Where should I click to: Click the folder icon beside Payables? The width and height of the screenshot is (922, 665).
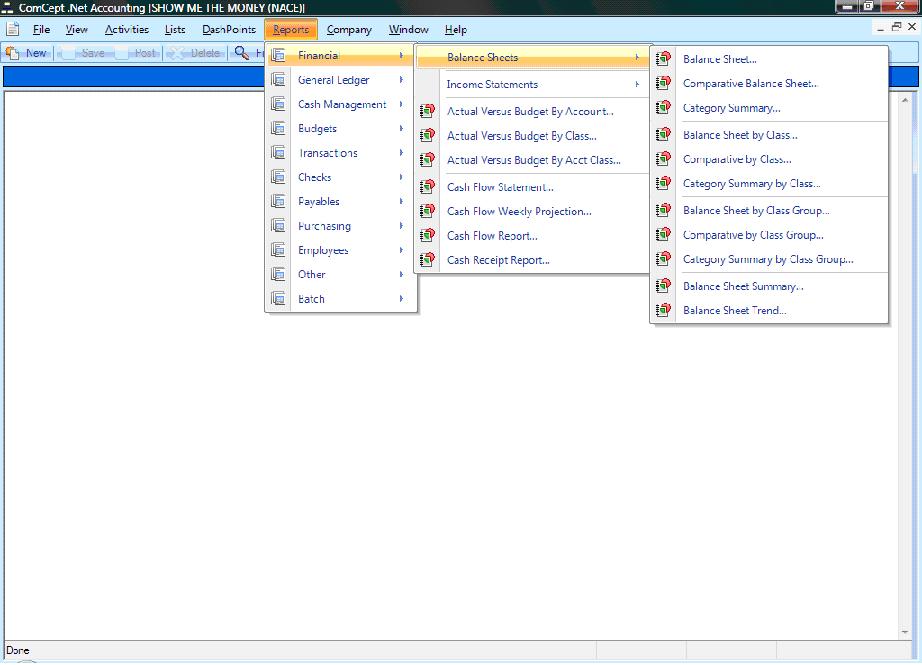point(279,202)
